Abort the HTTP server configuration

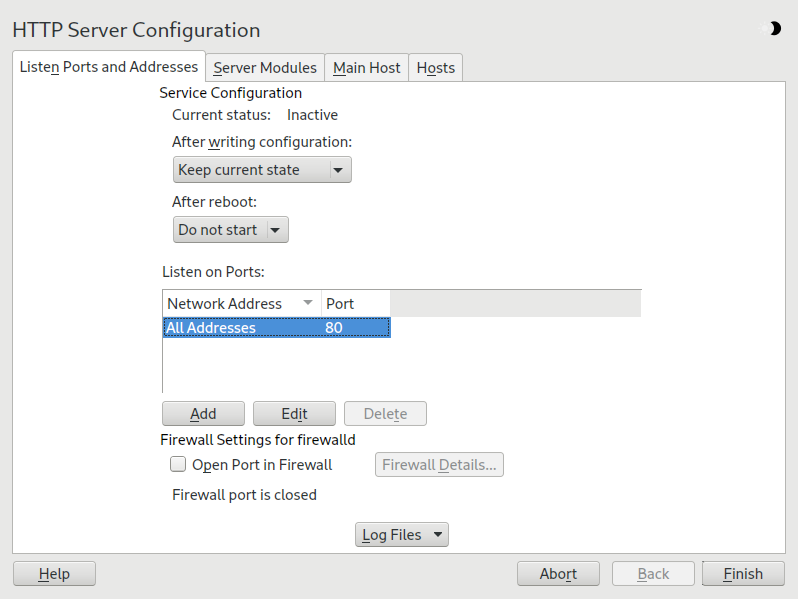[558, 573]
